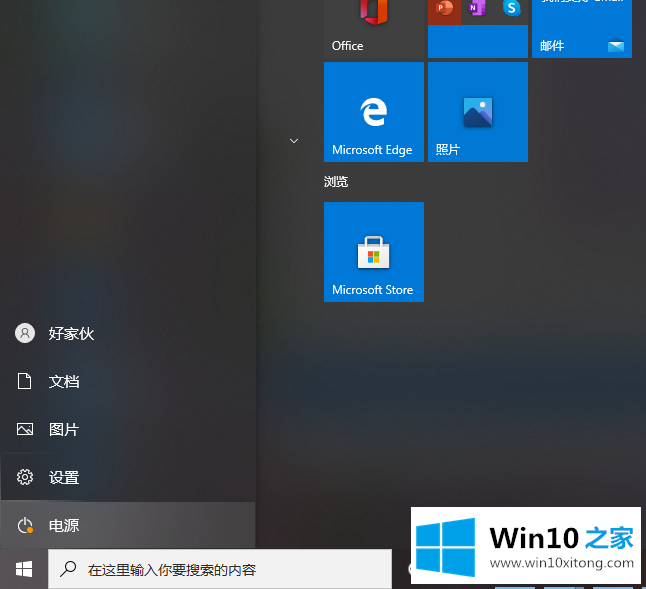Click the search magnifier icon
The width and height of the screenshot is (646, 589).
(x=68, y=569)
